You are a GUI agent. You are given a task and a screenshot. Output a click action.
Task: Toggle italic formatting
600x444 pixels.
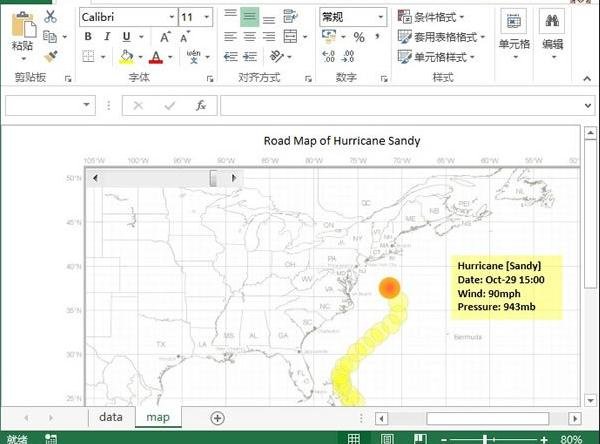(107, 37)
